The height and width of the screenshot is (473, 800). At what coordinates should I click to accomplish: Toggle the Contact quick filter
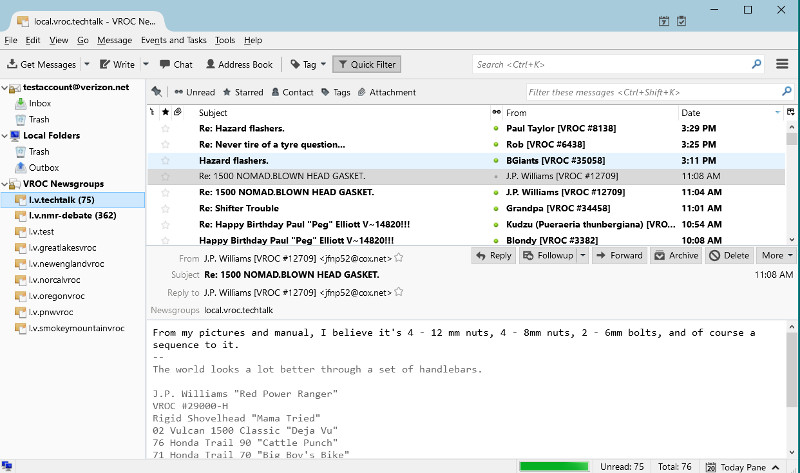pos(292,92)
